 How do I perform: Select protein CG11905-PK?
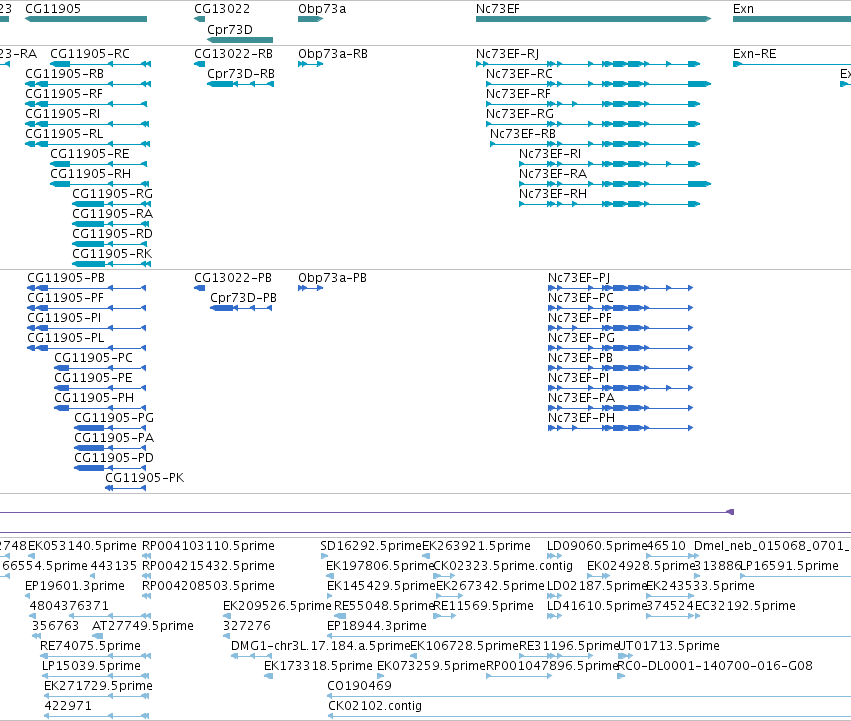coord(144,478)
